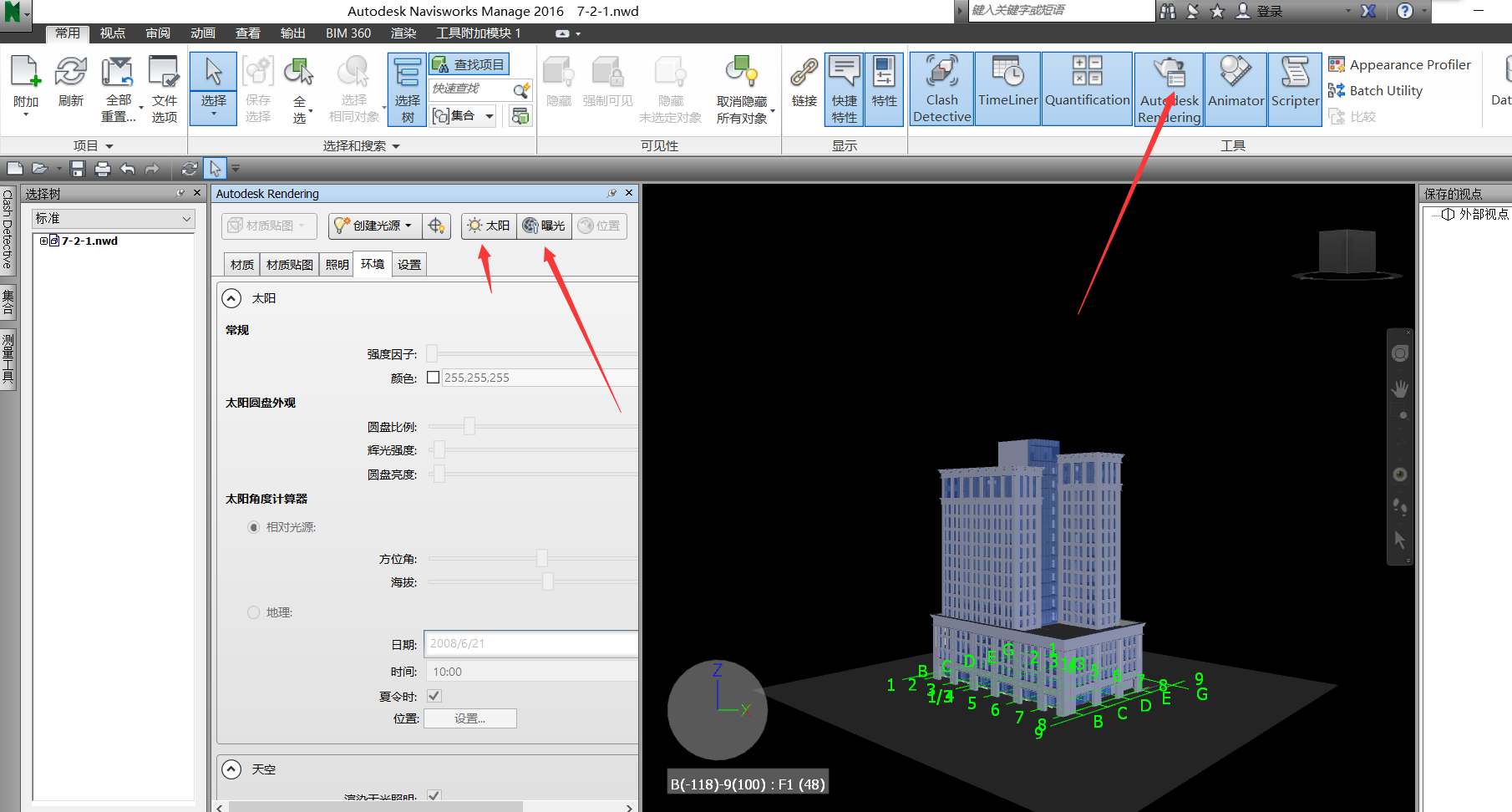Image resolution: width=1512 pixels, height=812 pixels.
Task: Switch to the 视点 ribbon tab
Action: (x=112, y=33)
